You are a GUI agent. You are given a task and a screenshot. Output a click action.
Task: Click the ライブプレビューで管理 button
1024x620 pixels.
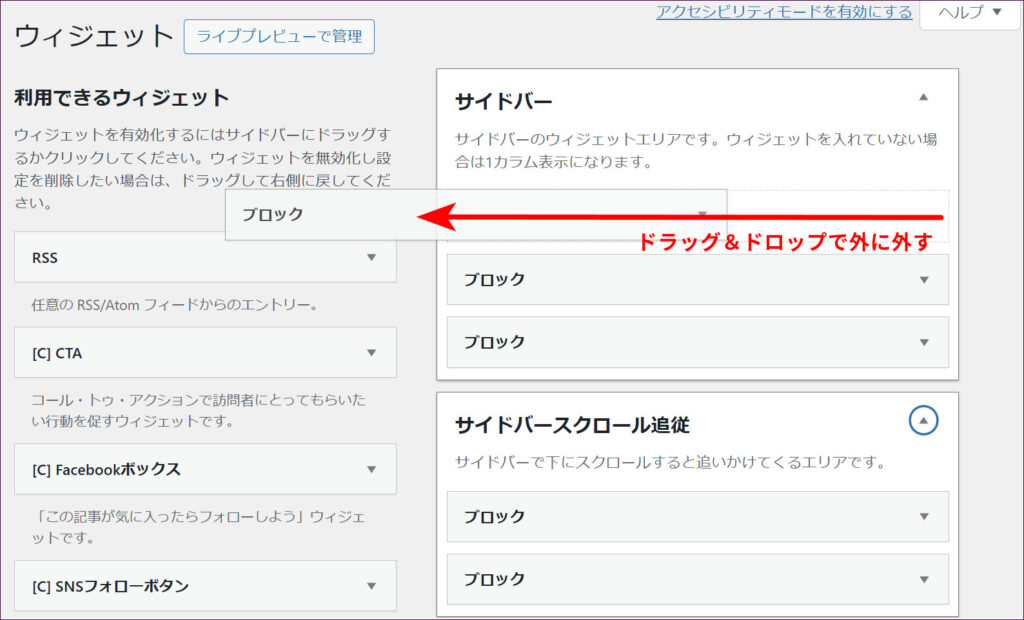[279, 37]
